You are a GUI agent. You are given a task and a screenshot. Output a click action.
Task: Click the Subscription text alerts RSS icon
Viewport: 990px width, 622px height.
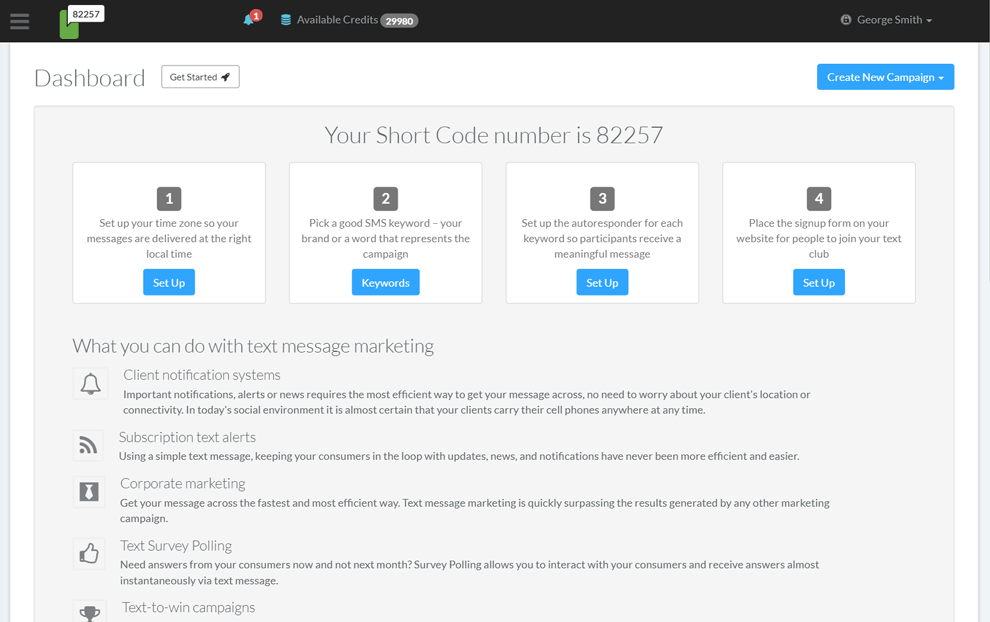pos(88,445)
